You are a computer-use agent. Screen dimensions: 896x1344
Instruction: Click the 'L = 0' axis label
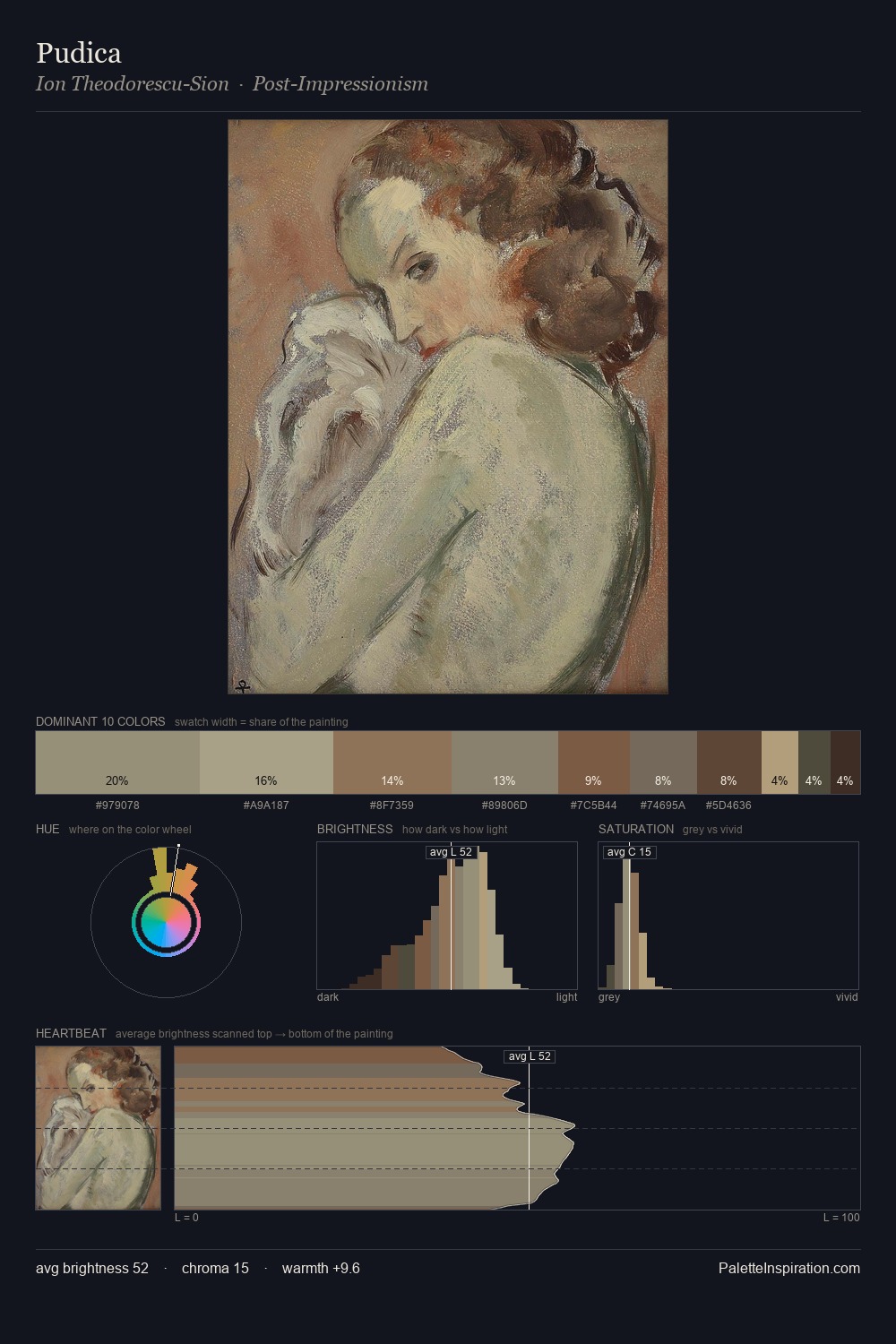click(186, 1218)
